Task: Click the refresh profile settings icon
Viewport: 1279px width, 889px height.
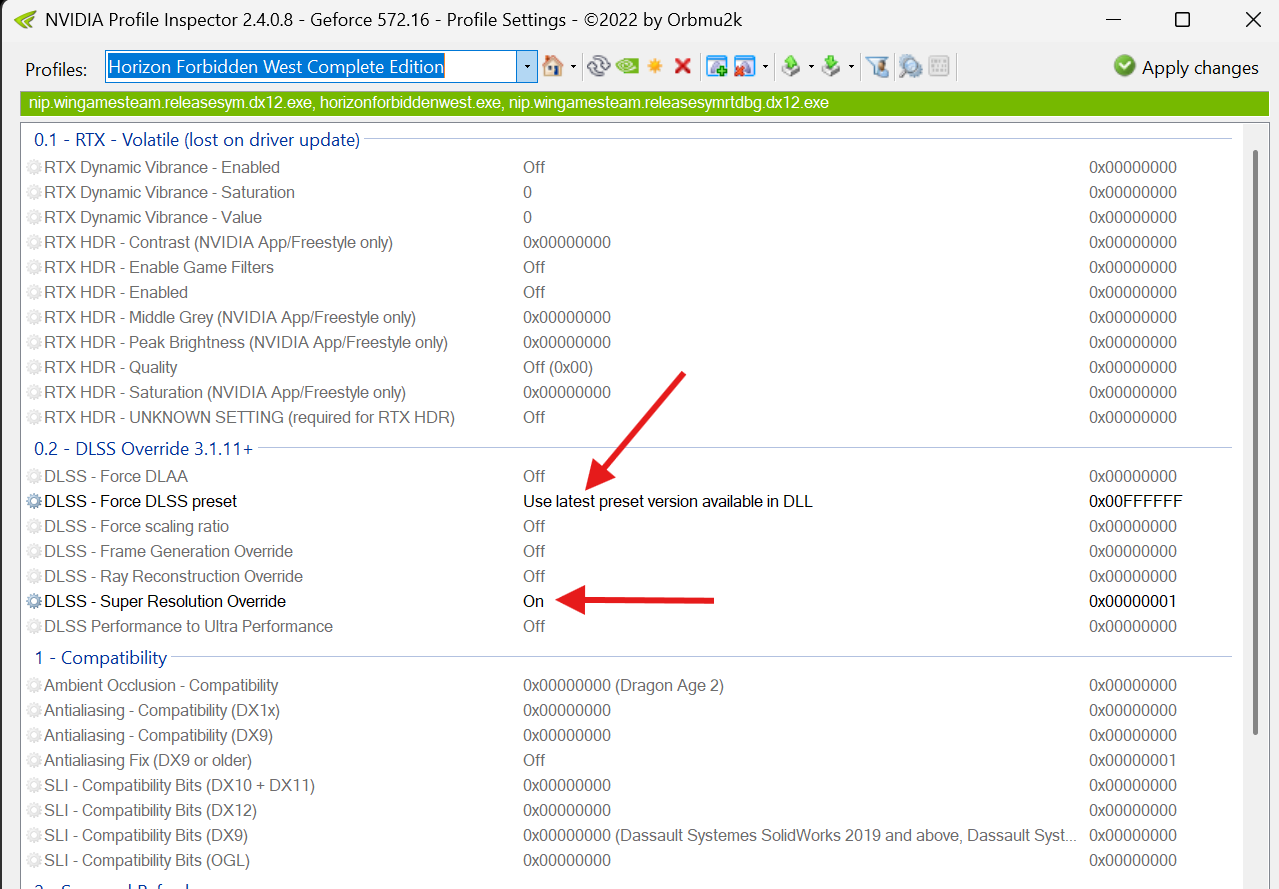Action: [598, 67]
